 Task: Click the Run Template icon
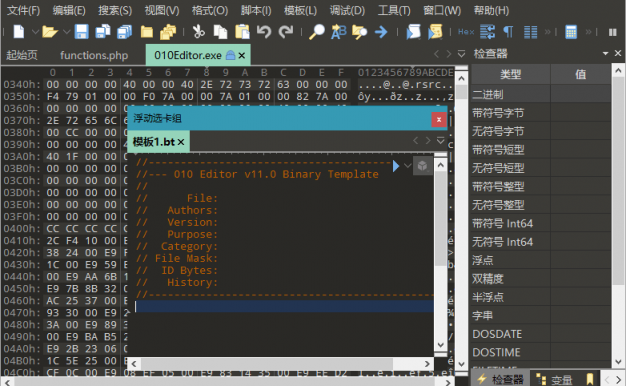pyautogui.click(x=435, y=32)
